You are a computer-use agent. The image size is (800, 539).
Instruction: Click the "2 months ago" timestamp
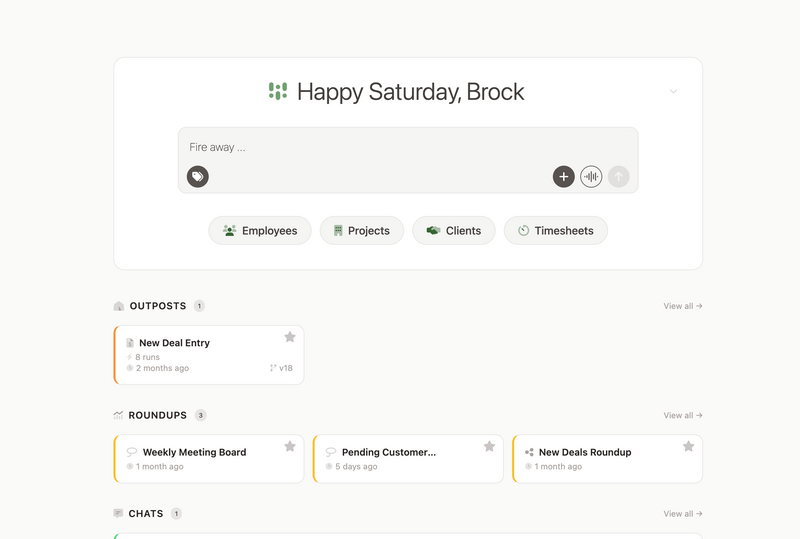(162, 368)
